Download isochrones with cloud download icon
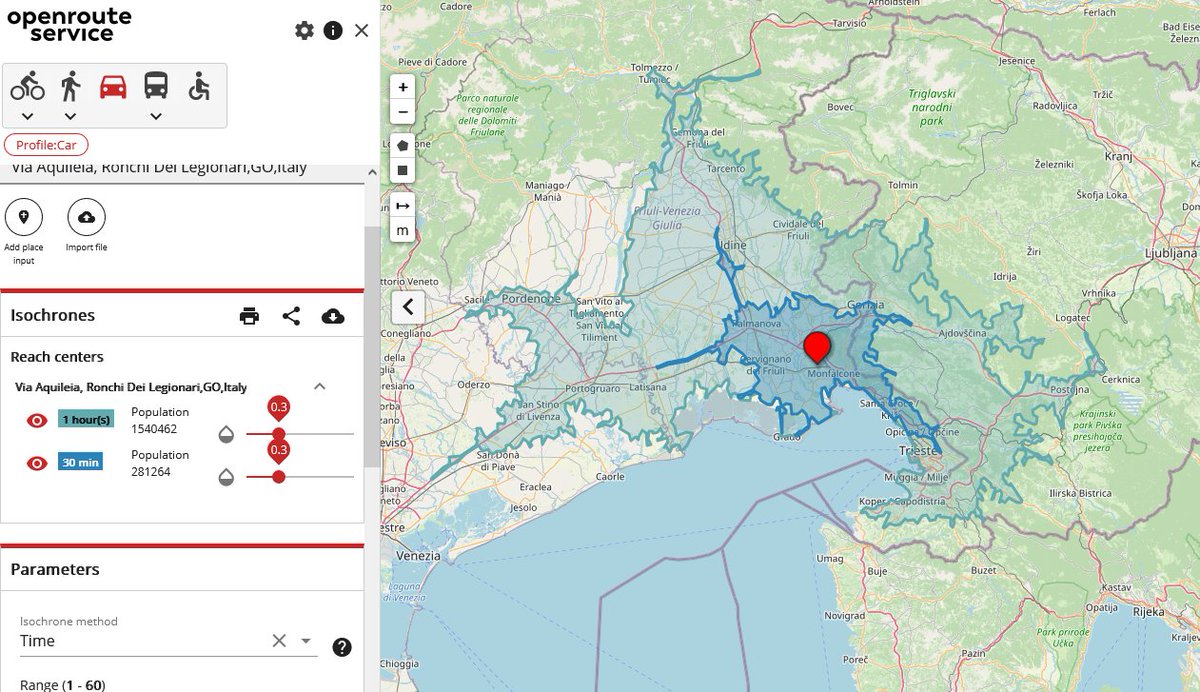 click(333, 316)
